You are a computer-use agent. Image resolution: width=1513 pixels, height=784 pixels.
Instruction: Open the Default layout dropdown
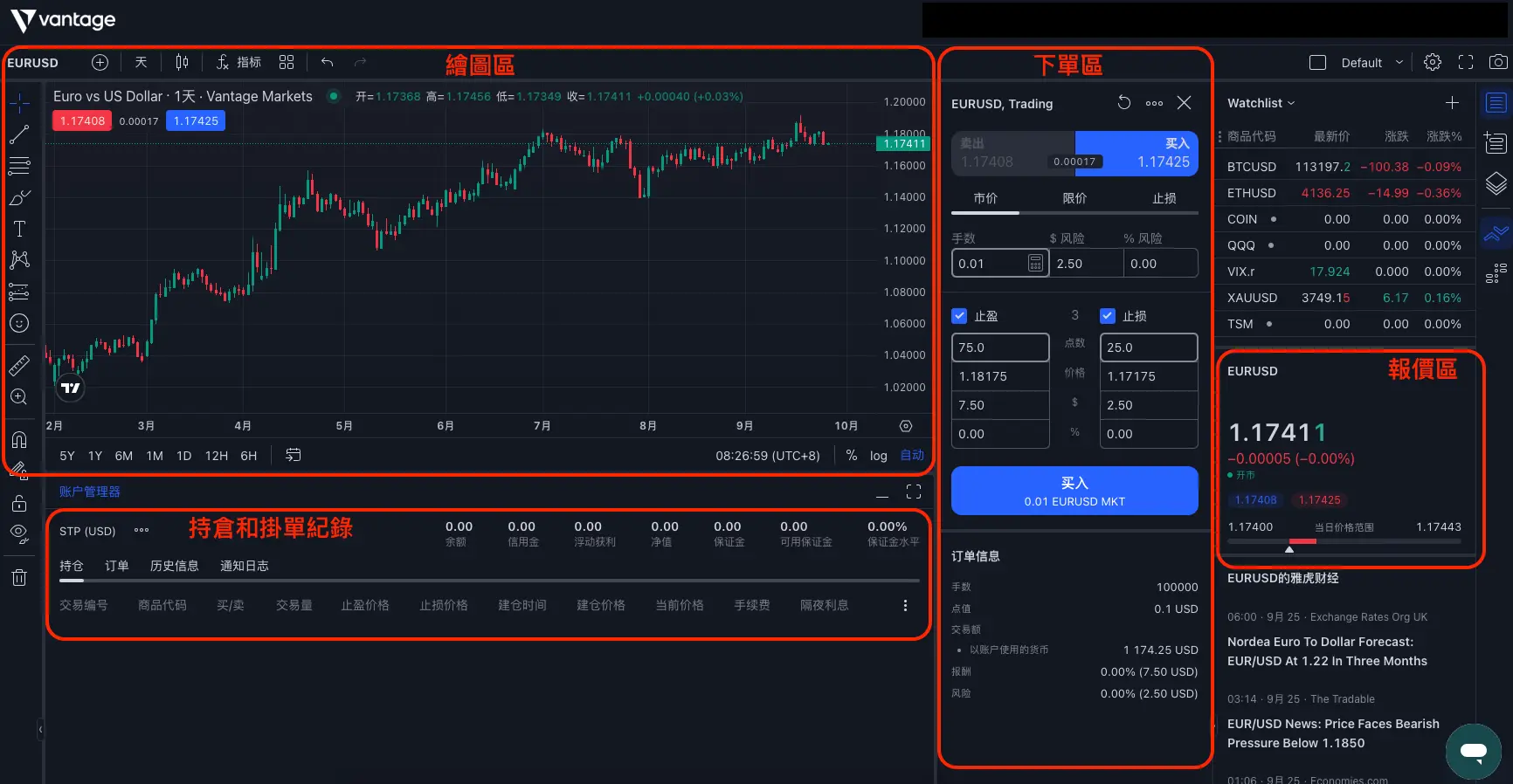pos(1370,63)
